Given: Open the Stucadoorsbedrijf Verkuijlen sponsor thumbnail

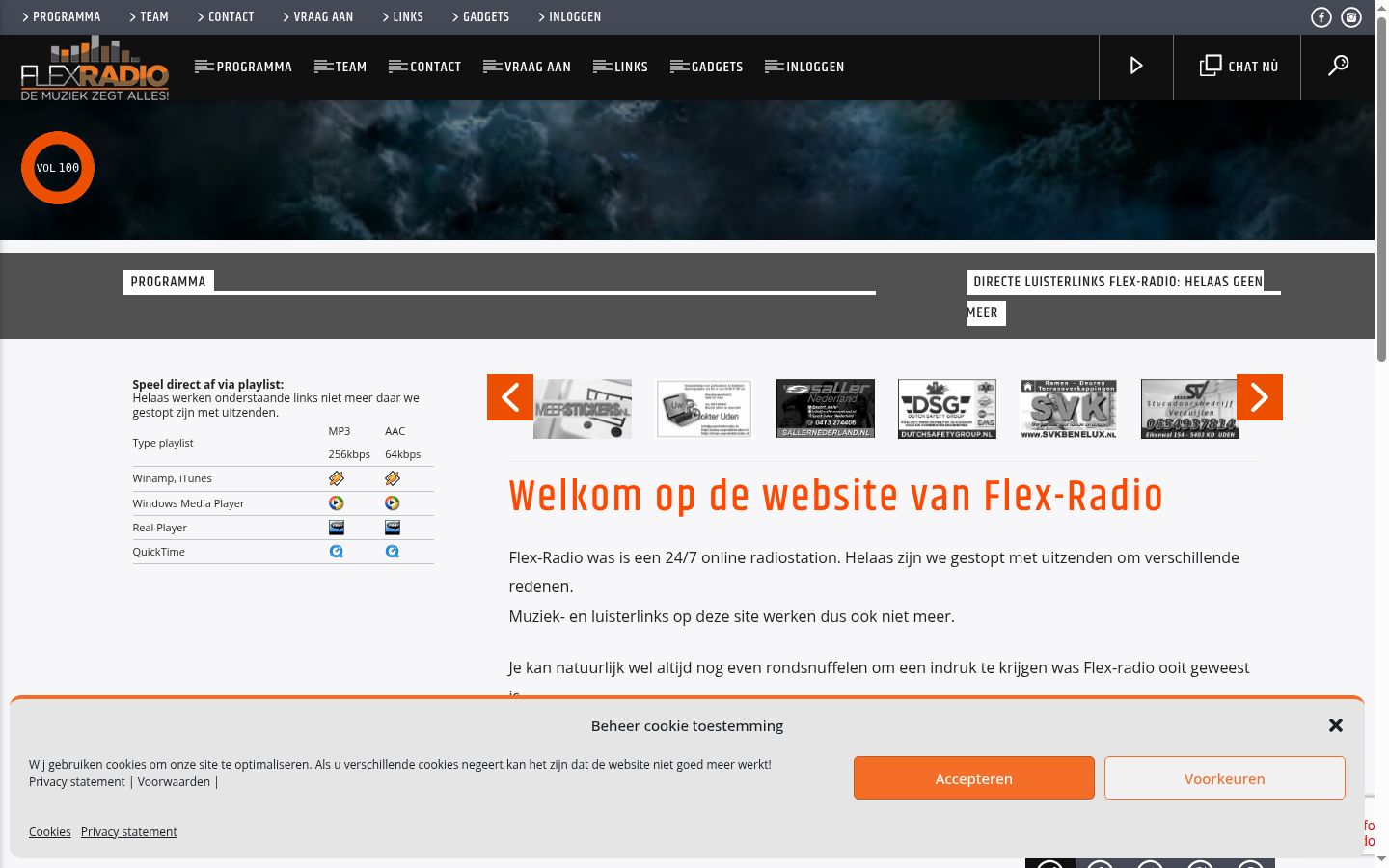Looking at the screenshot, I should tap(1190, 409).
